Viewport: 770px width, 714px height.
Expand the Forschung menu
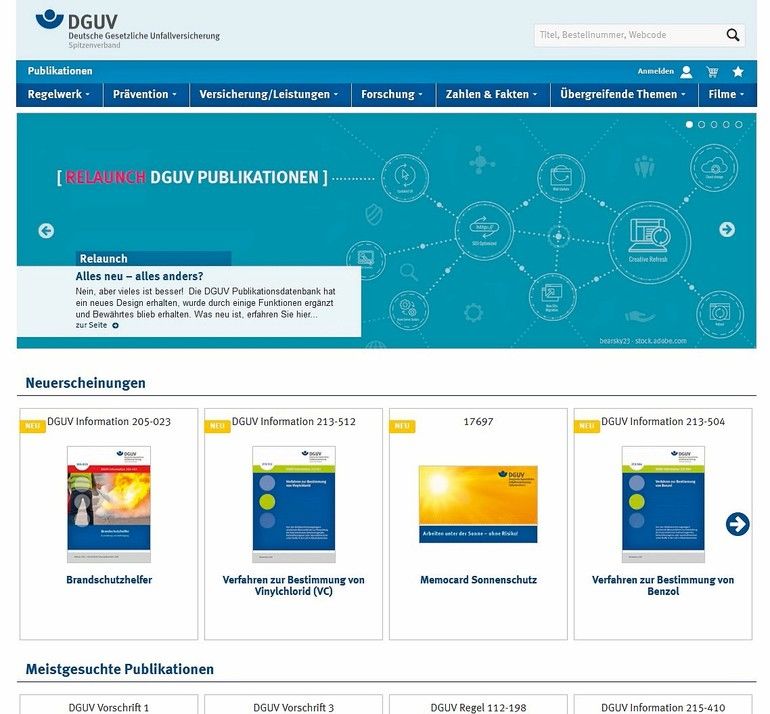tap(393, 94)
